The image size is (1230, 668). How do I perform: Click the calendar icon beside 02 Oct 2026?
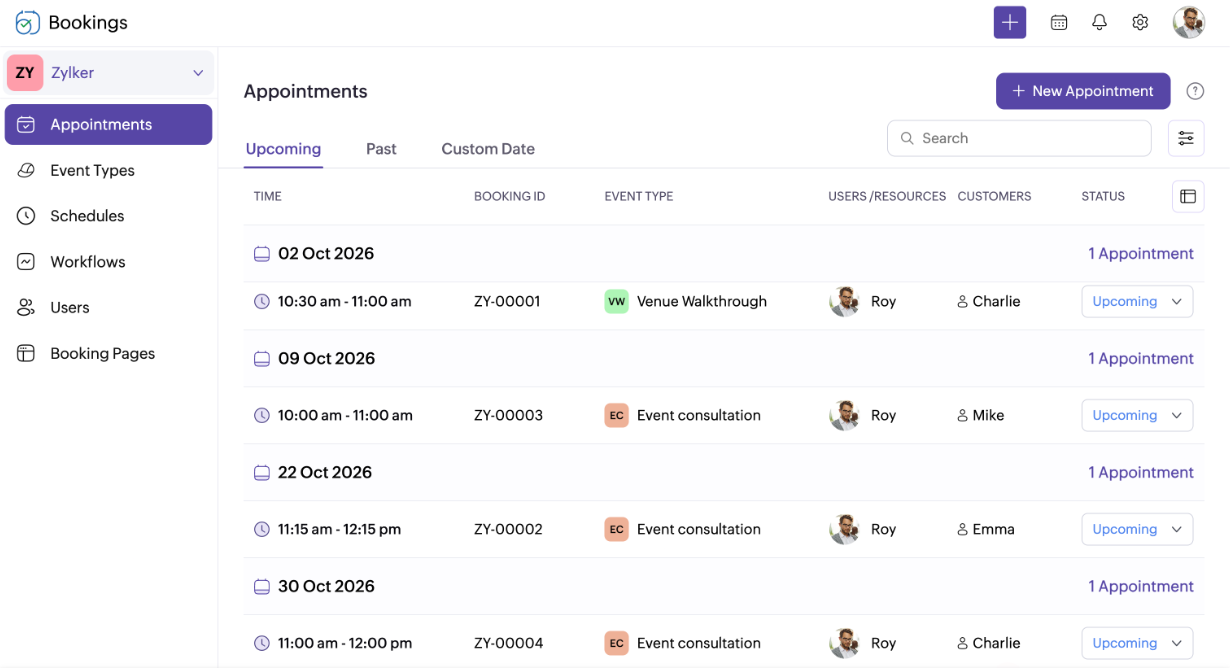(x=262, y=254)
